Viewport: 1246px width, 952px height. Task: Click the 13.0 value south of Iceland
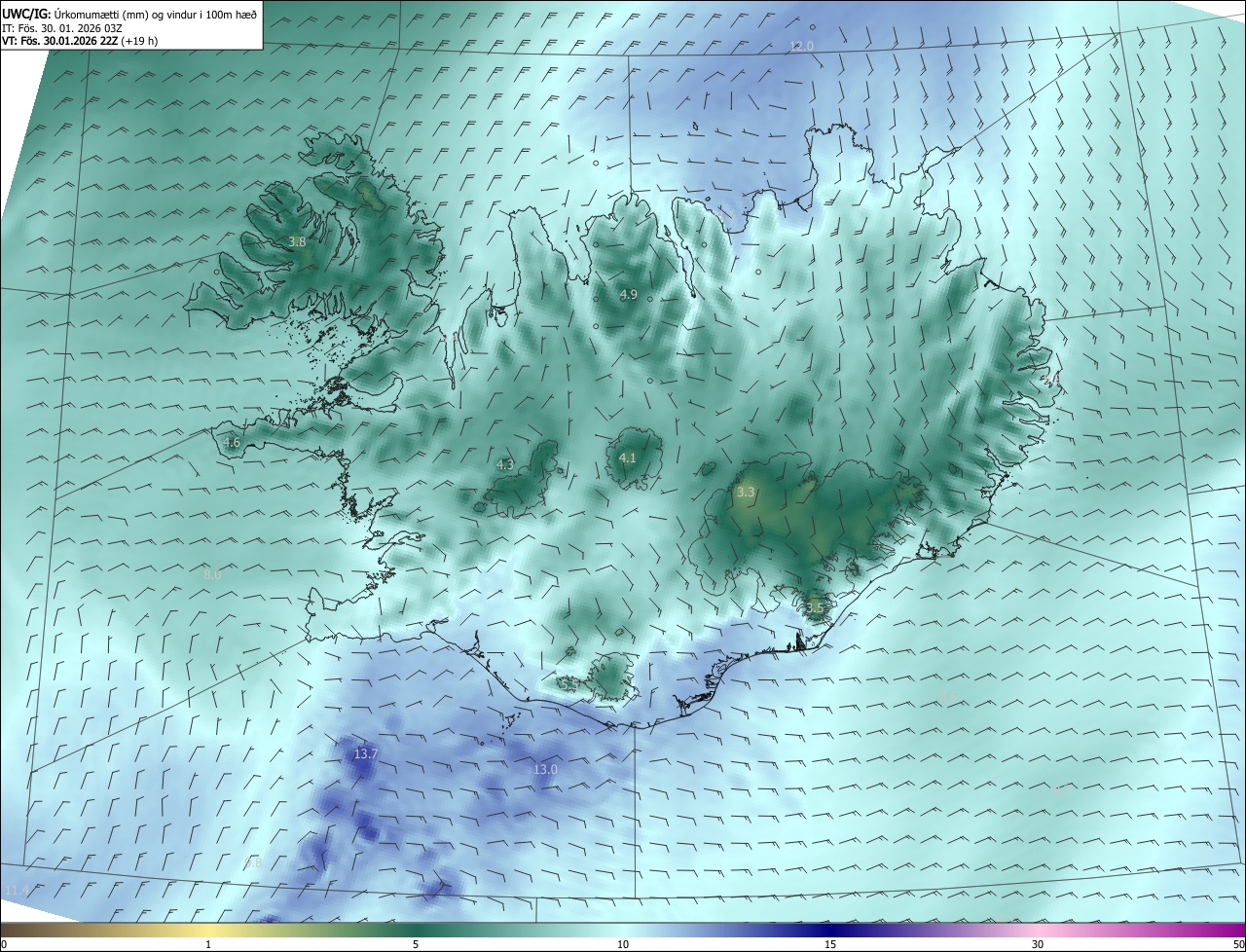click(545, 769)
